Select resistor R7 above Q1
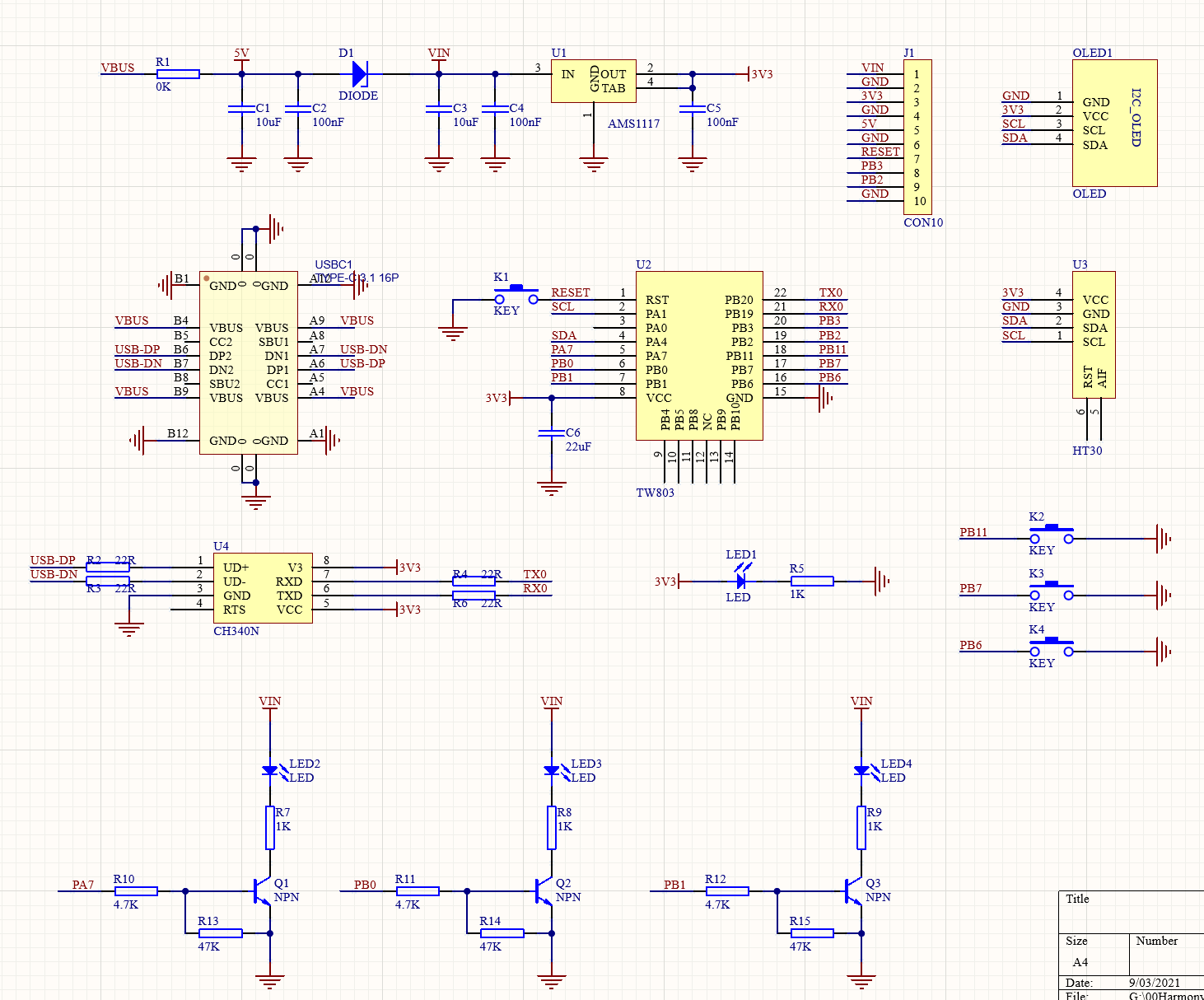Viewport: 1204px width, 1000px height. [x=270, y=828]
